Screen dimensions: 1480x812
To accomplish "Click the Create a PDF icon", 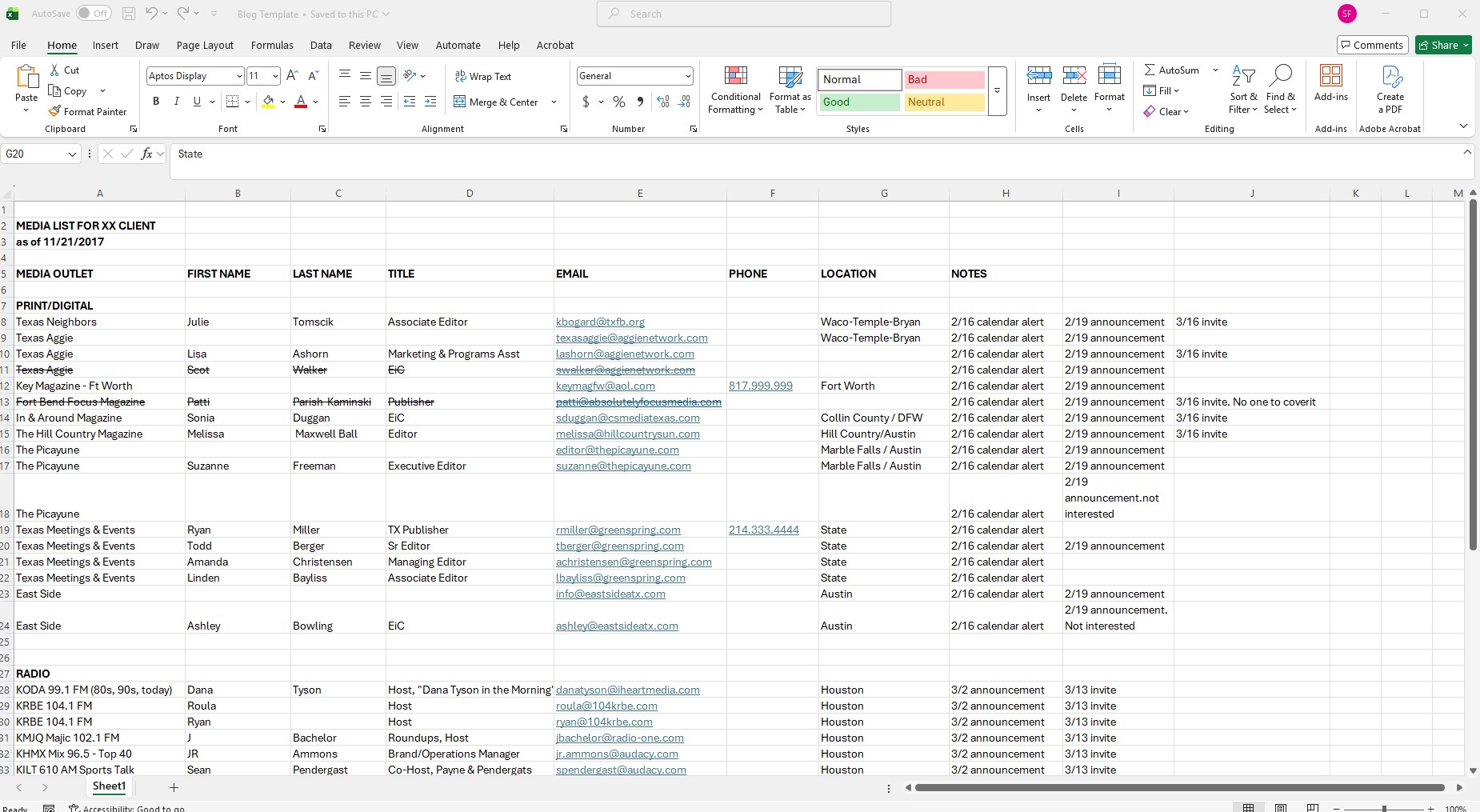I will click(1391, 76).
